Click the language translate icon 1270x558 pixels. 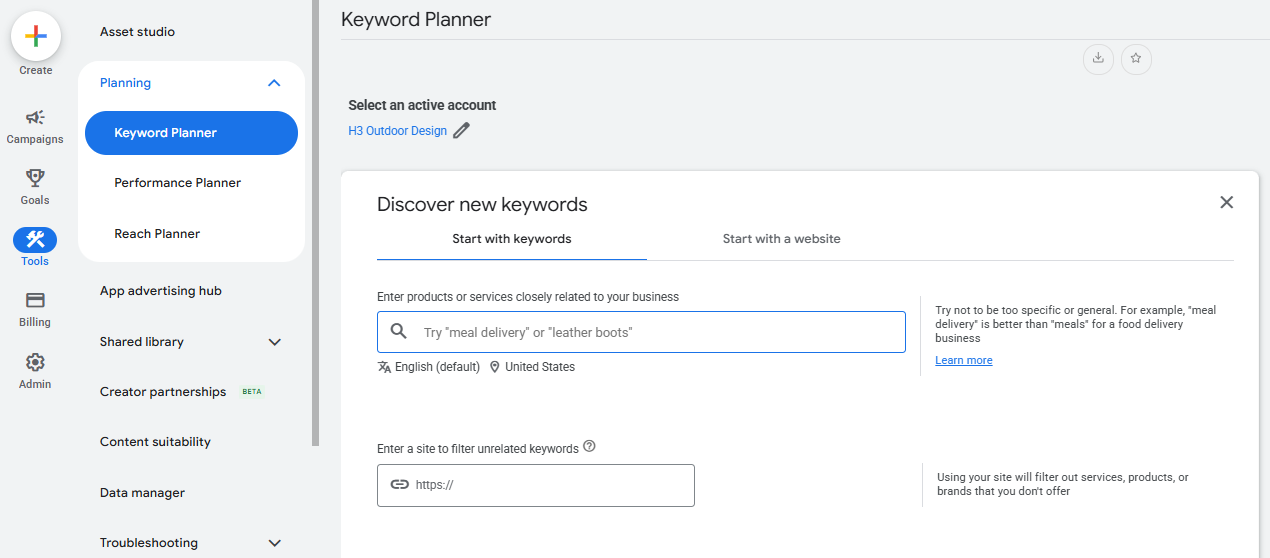(384, 367)
